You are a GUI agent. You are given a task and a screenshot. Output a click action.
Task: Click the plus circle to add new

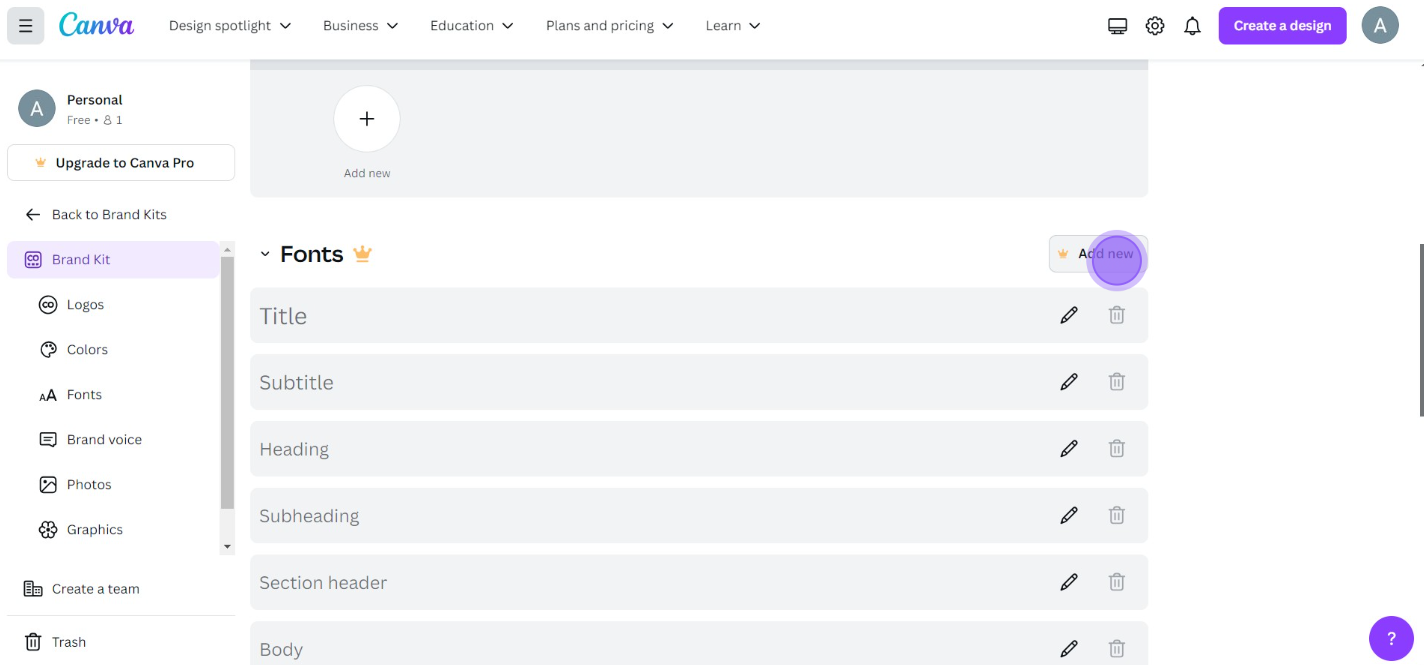(x=367, y=119)
